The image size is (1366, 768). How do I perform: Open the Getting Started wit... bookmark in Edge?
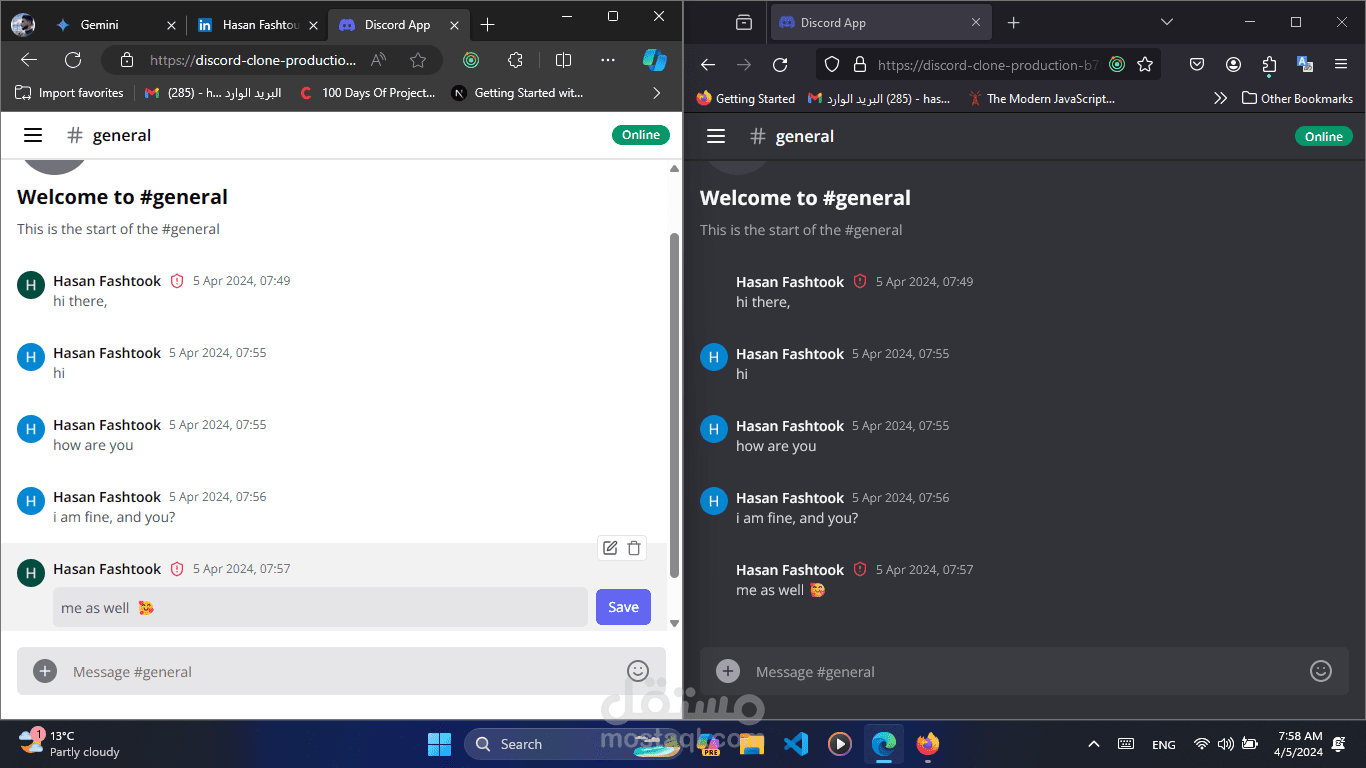pos(518,93)
